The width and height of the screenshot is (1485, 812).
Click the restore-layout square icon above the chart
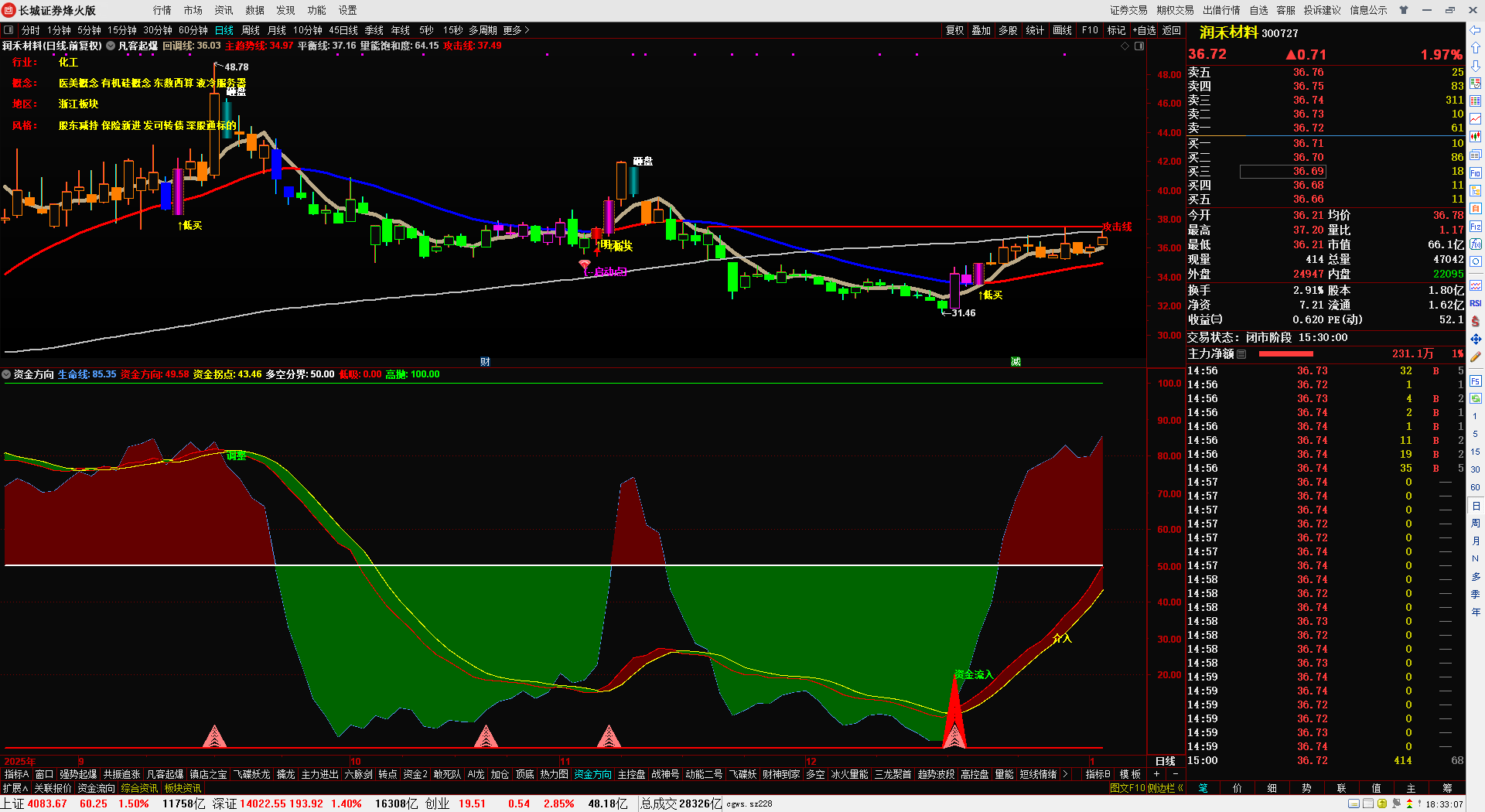pos(1139,46)
